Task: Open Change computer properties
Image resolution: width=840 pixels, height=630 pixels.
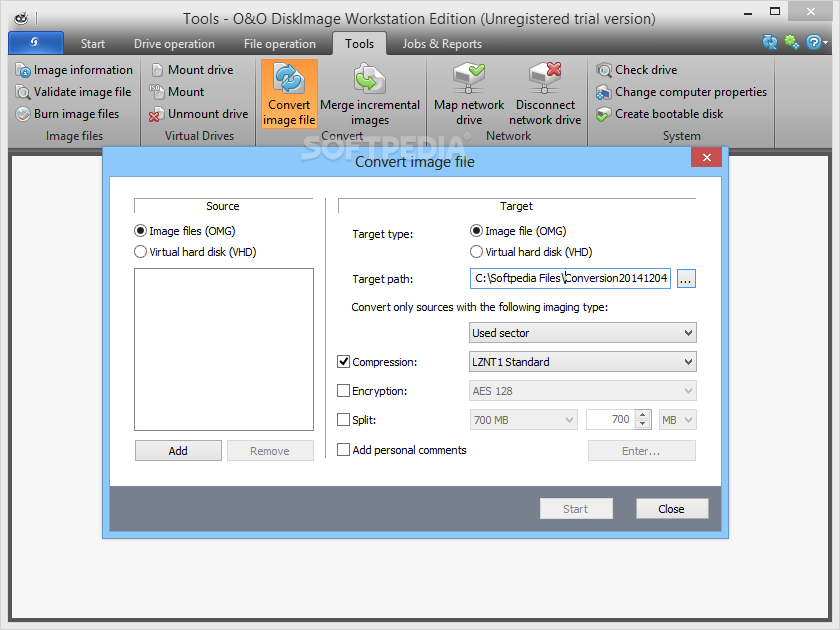Action: [x=681, y=92]
